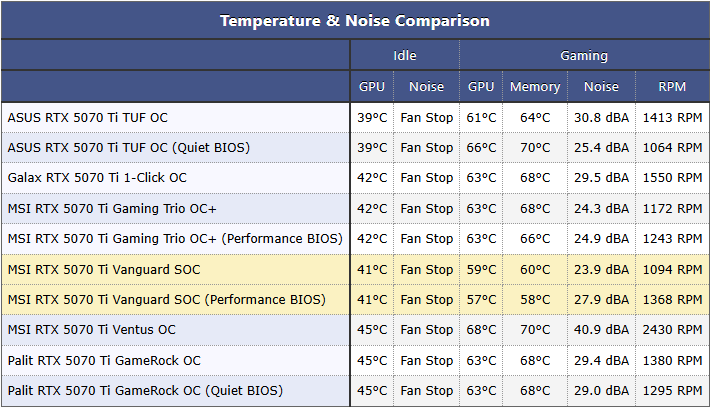
Task: Select the Gaming column group header
Action: [584, 55]
